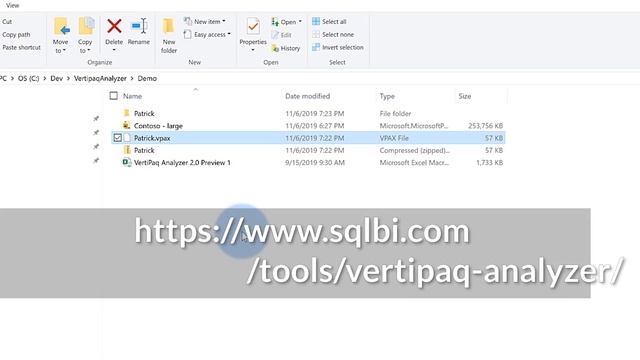This screenshot has height=360, width=640.
Task: Uncheck the Patrick.vpax item checkbox
Action: (x=118, y=138)
